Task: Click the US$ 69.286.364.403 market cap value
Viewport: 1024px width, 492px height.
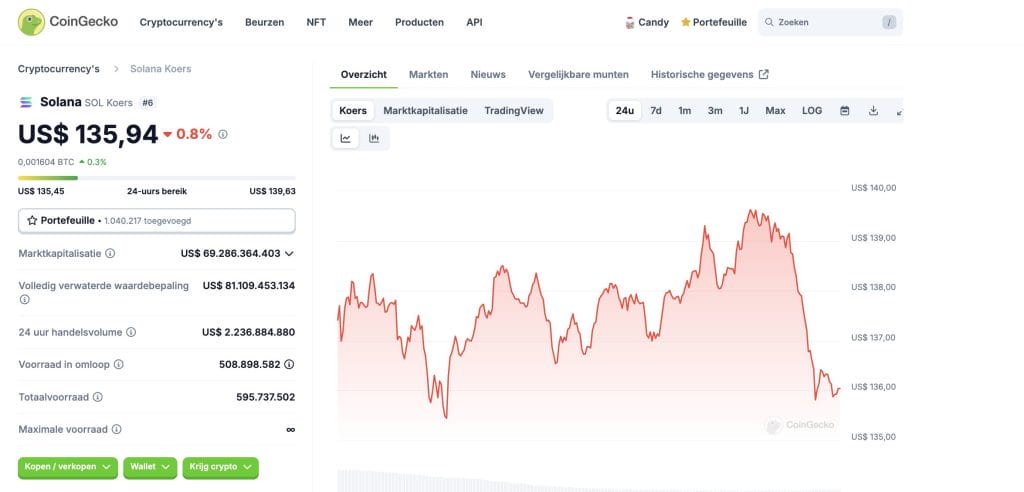Action: 231,254
